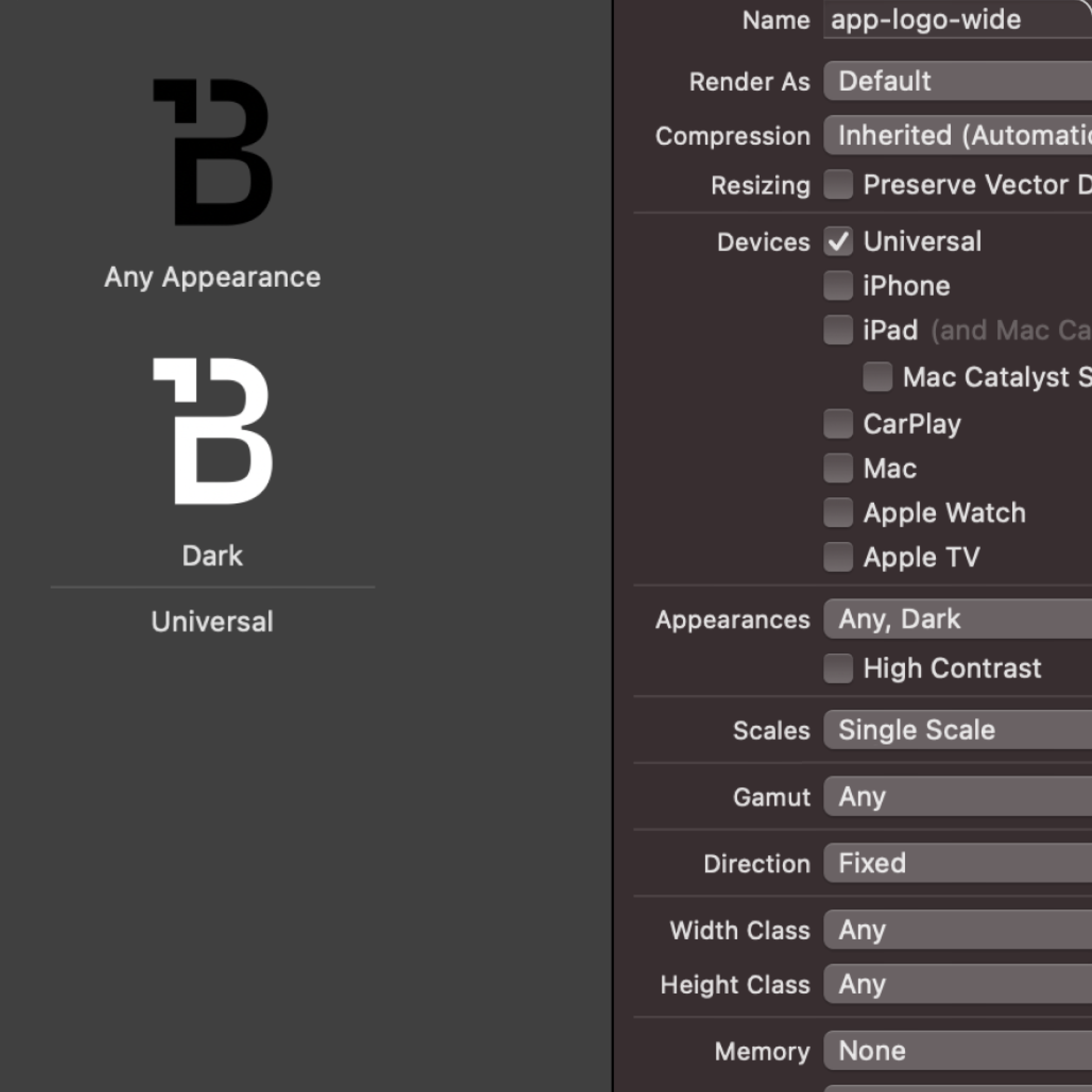This screenshot has width=1092, height=1092.
Task: Enable the Preserve Vector Data checkbox
Action: click(x=838, y=184)
